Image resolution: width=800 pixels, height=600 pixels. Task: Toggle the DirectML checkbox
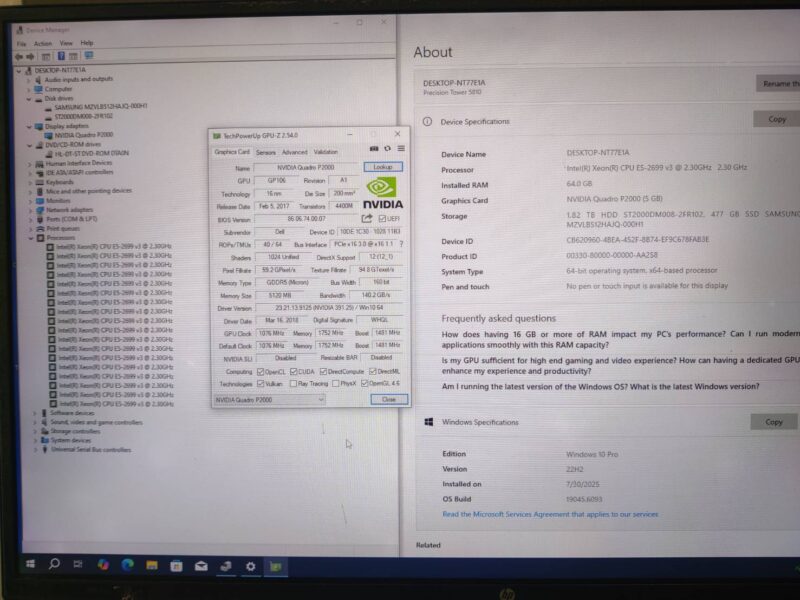click(x=372, y=371)
